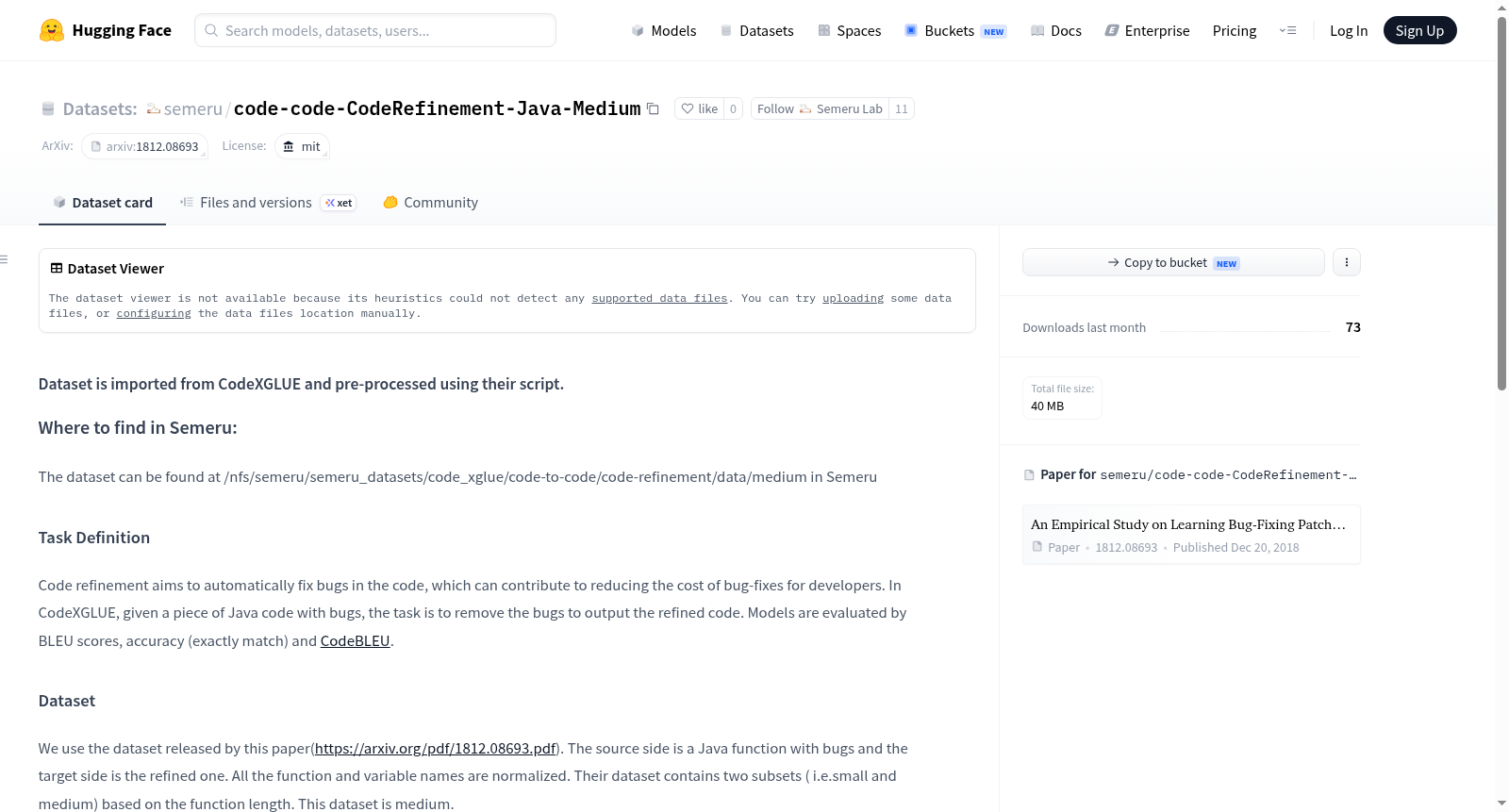Click the mit license tag
This screenshot has width=1509, height=812.
click(x=302, y=146)
